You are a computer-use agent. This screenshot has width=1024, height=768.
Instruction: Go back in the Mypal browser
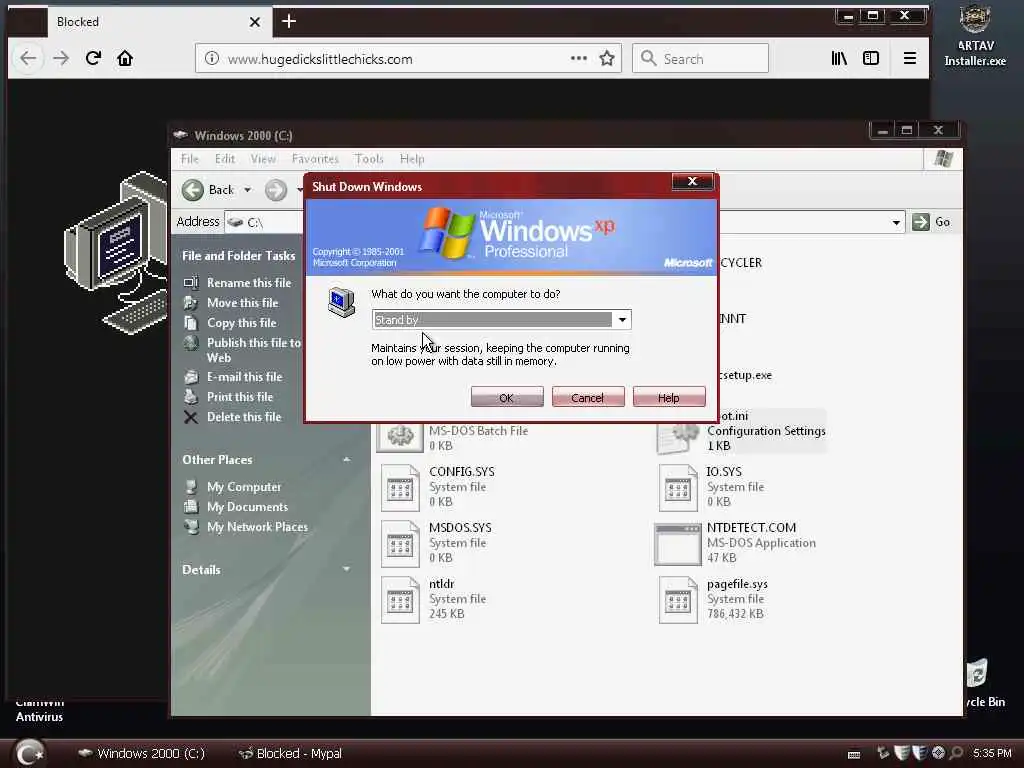click(x=28, y=59)
